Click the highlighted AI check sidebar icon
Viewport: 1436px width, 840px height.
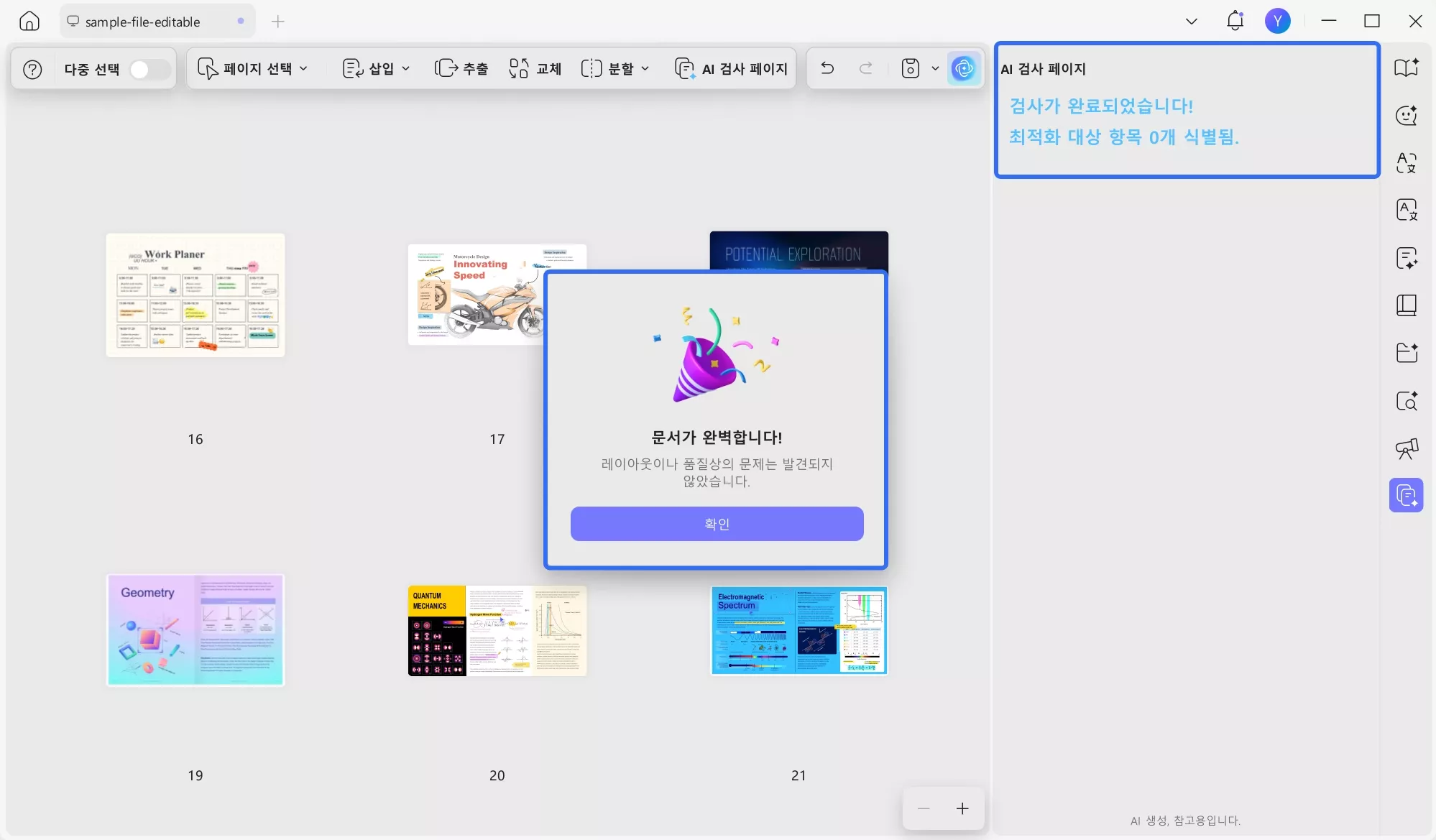click(1406, 495)
